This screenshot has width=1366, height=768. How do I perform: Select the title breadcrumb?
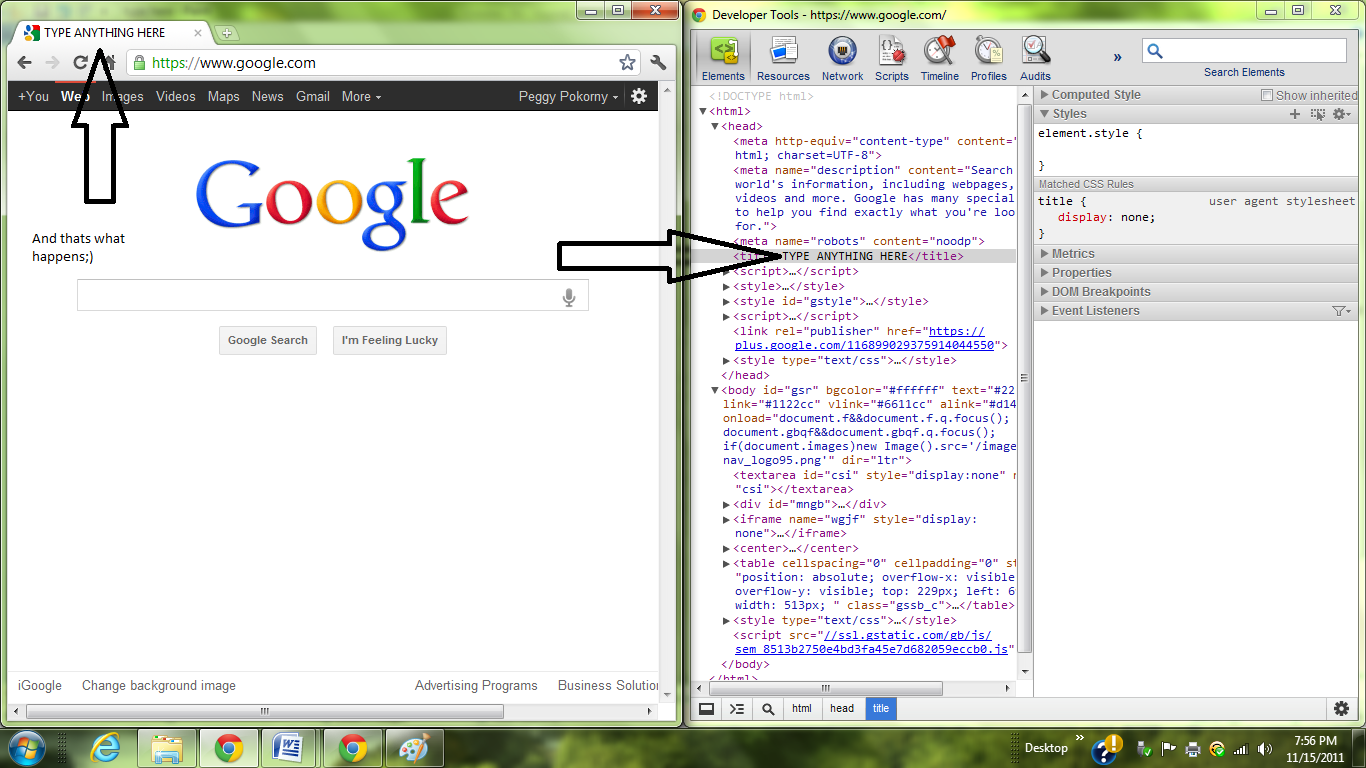point(881,709)
